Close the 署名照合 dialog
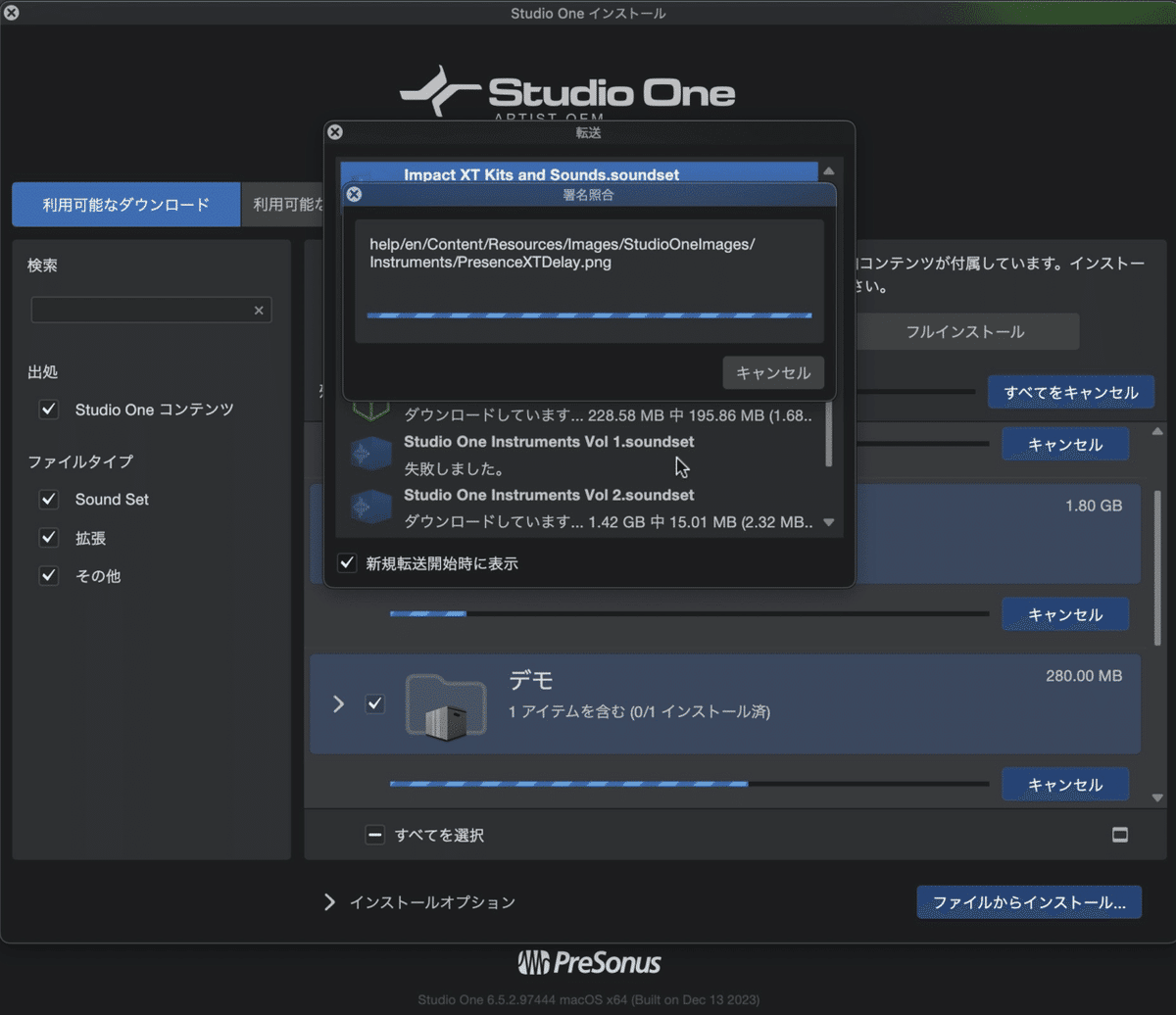This screenshot has height=1015, width=1176. 355,195
